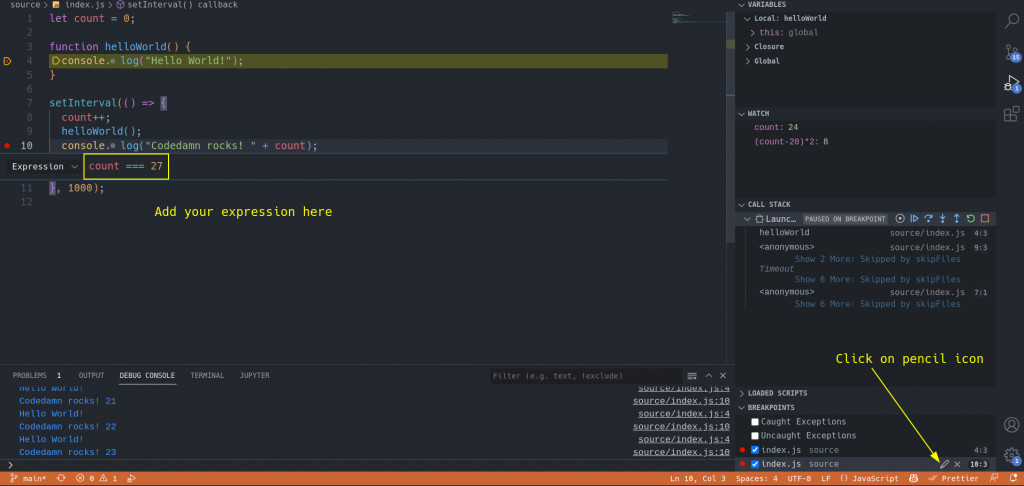Image resolution: width=1024 pixels, height=486 pixels.
Task: Click 'Show 2 More: Skipped by skipFiles' link
Action: (877, 259)
